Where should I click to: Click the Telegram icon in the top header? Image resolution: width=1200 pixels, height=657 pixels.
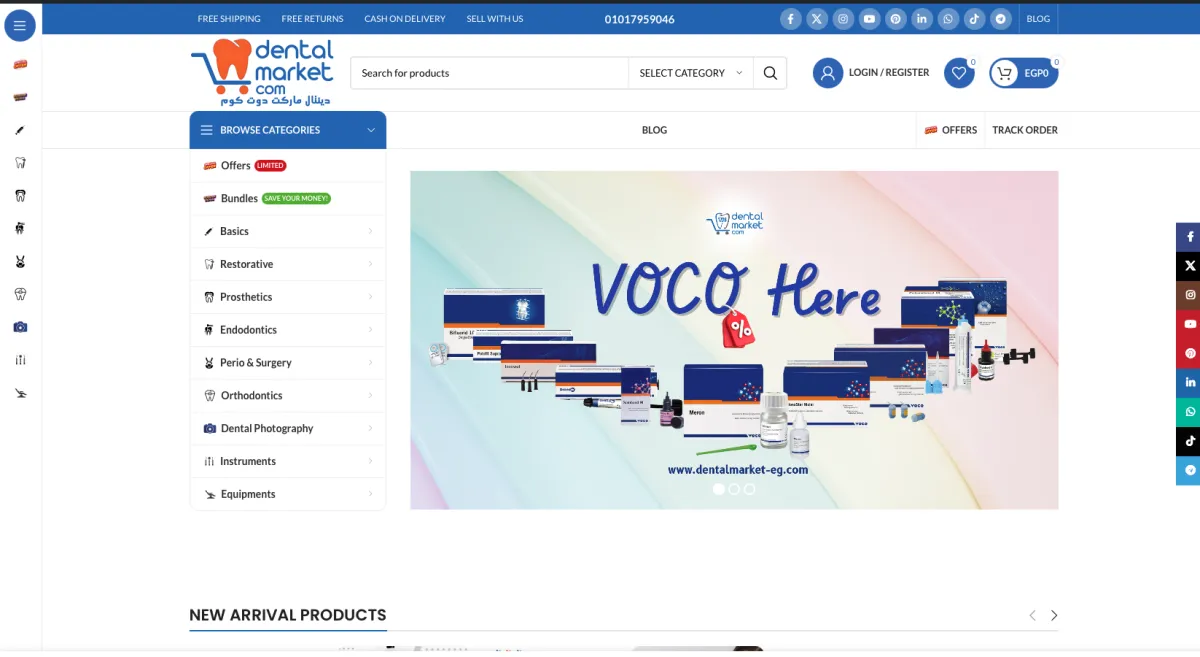[x=1000, y=19]
